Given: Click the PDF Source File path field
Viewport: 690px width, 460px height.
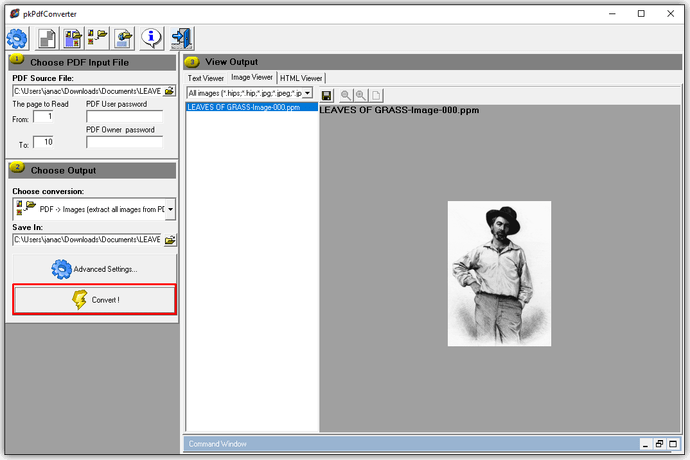Looking at the screenshot, I should click(x=88, y=91).
